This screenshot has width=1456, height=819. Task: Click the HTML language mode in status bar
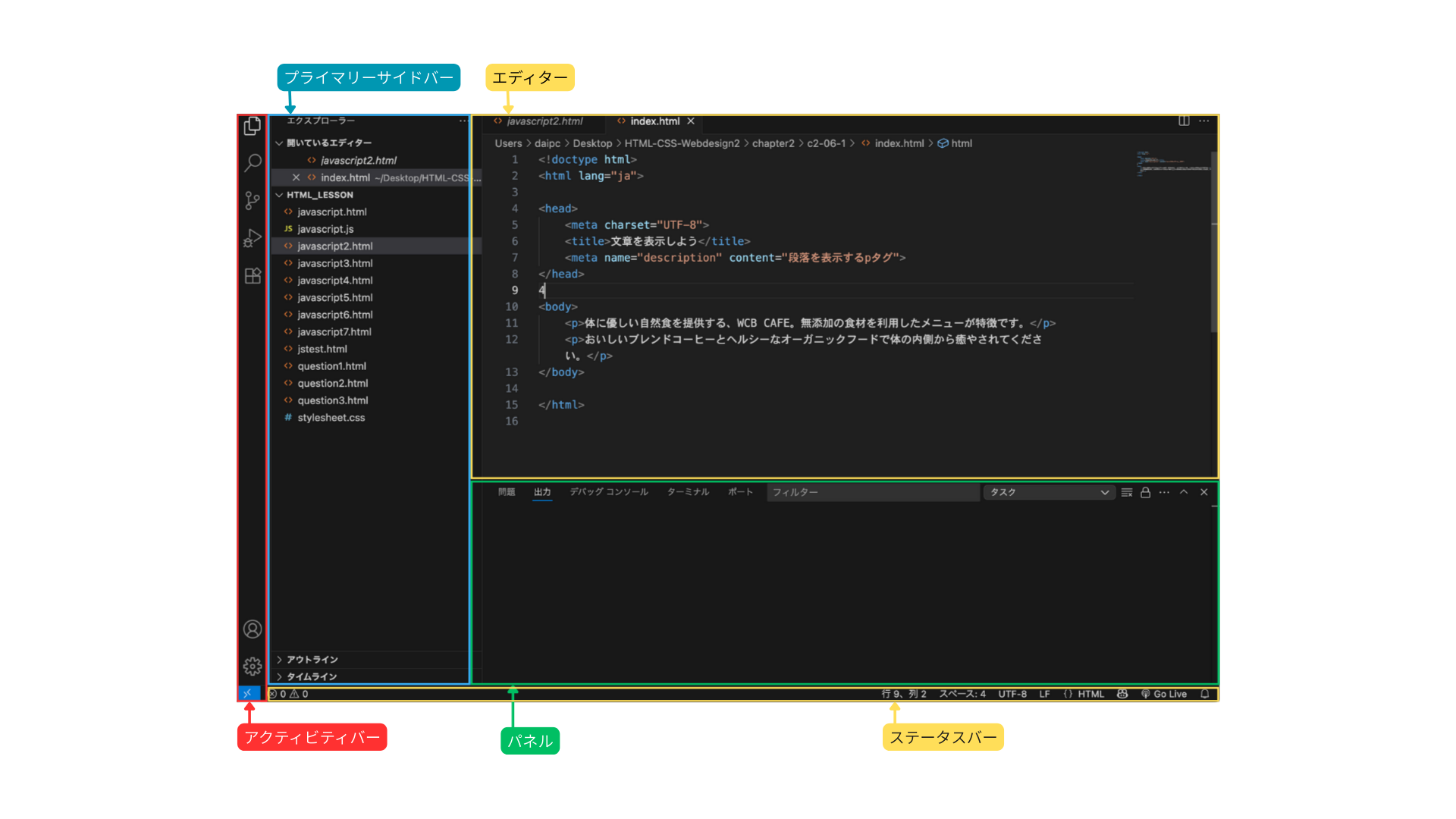point(1090,694)
